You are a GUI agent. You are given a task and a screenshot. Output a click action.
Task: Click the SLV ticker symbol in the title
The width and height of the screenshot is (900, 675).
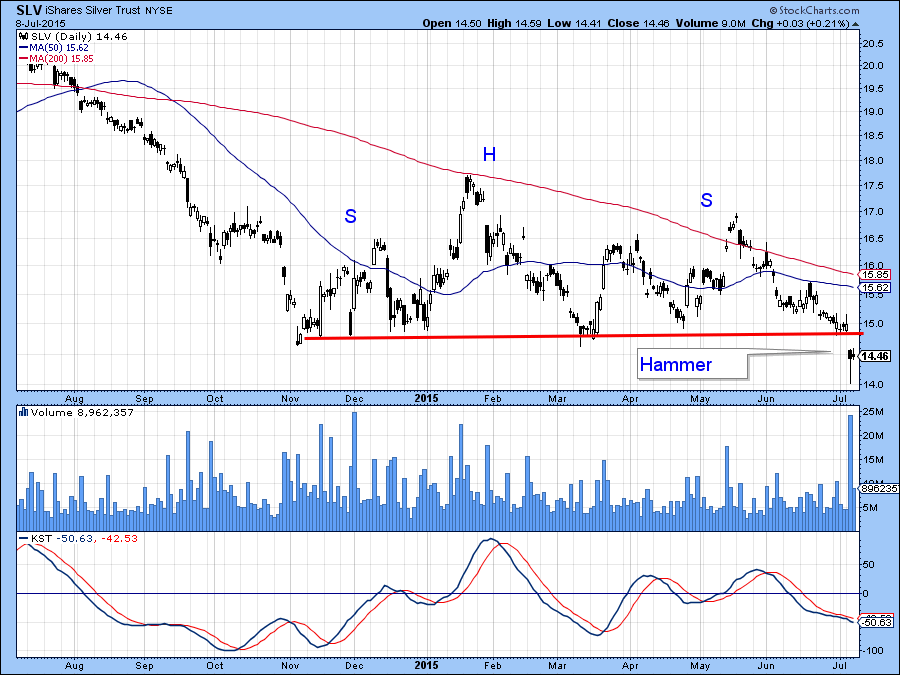click(29, 10)
